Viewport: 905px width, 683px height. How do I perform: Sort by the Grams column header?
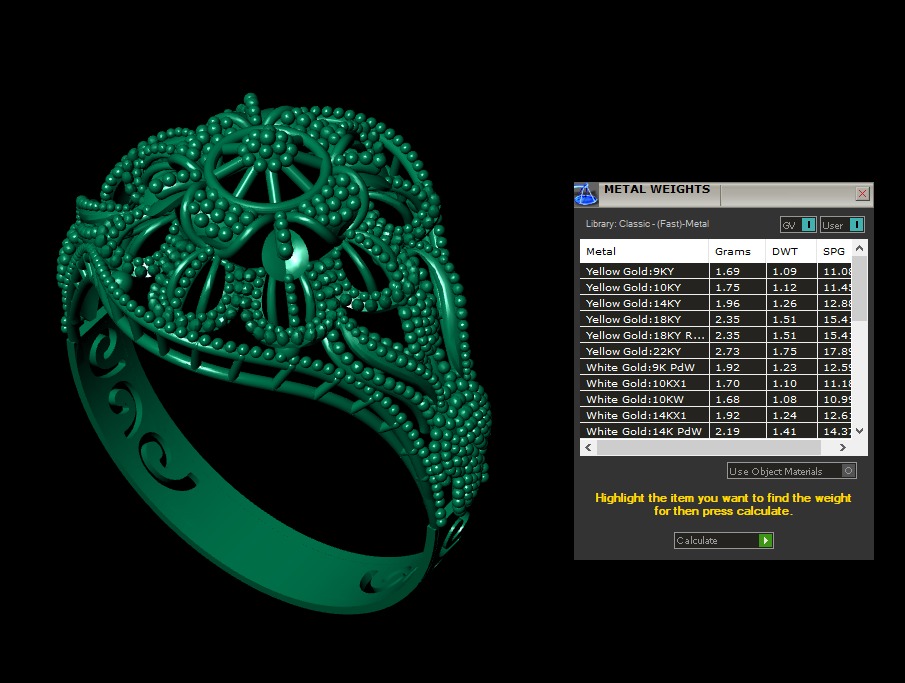[737, 251]
